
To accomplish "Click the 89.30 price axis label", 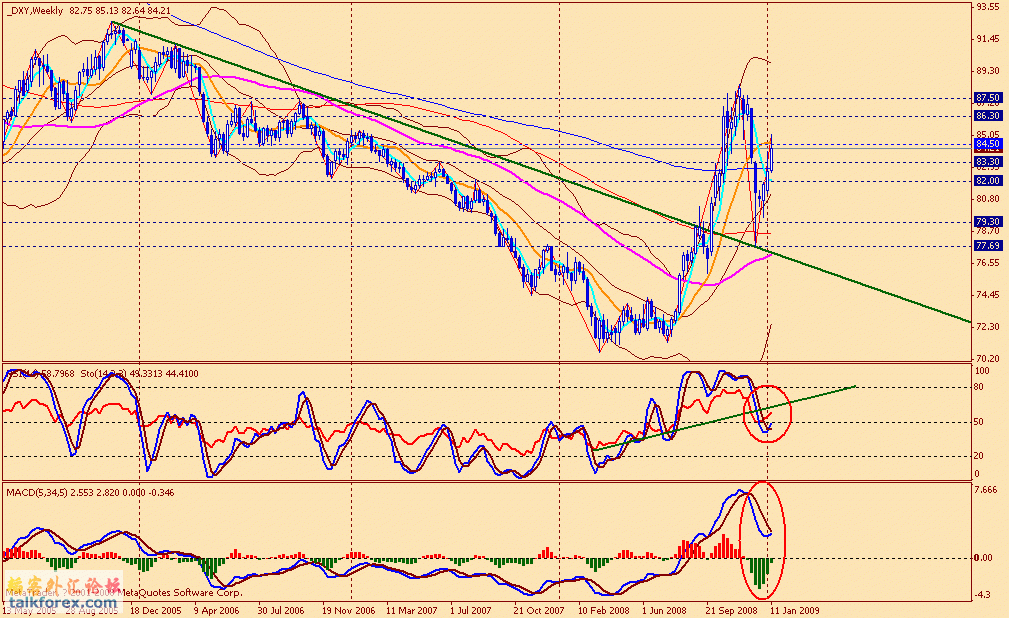I will pos(988,71).
